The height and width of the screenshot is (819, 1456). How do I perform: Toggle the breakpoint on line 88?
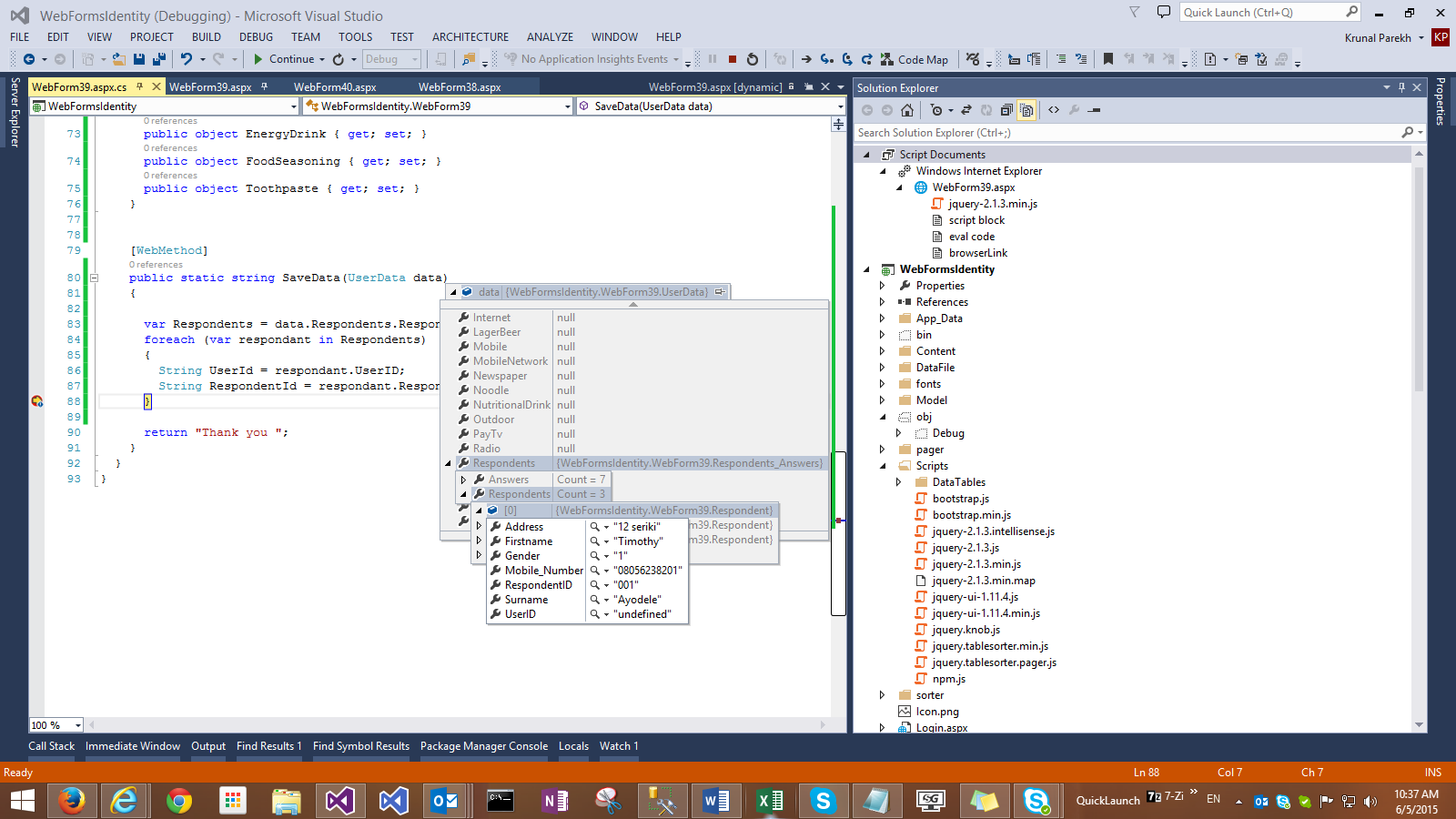[x=37, y=401]
